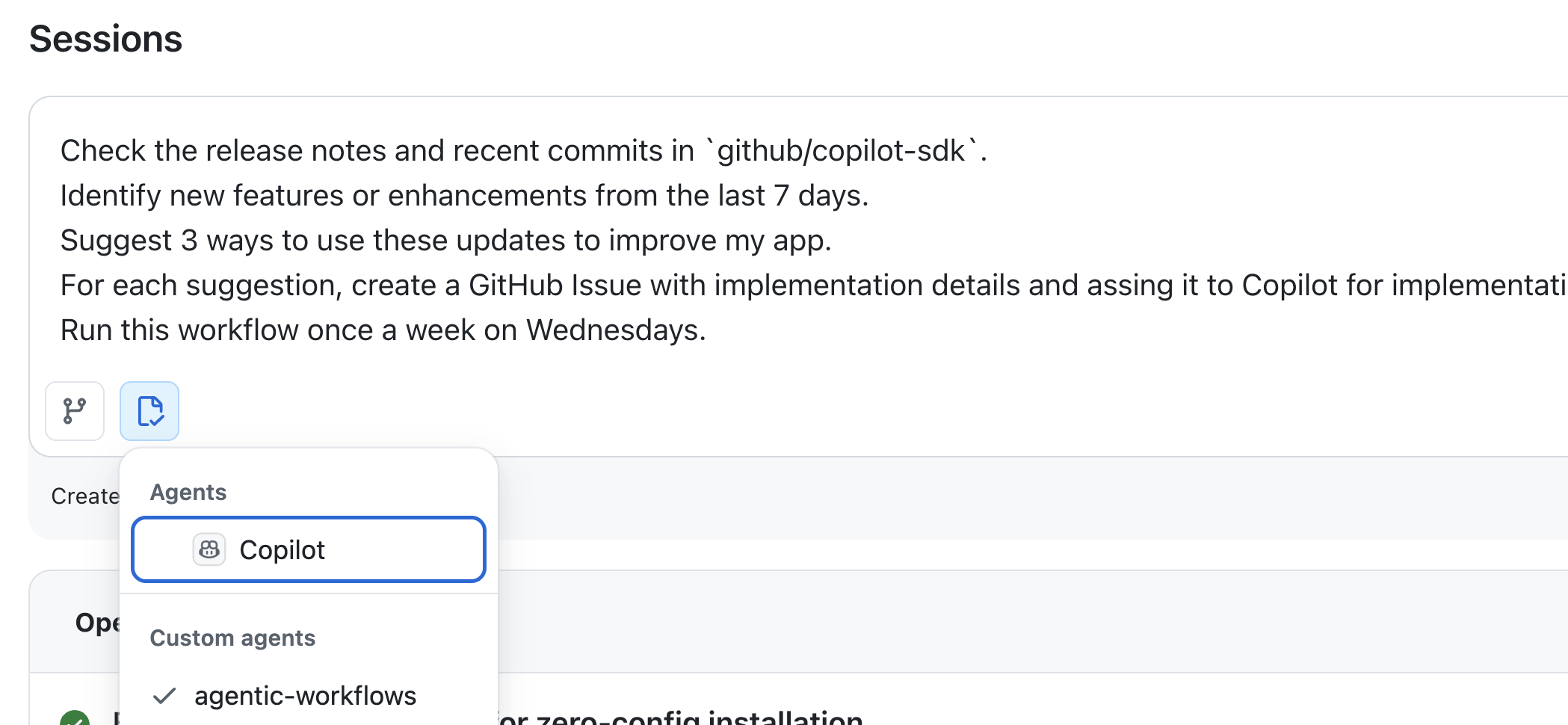Switch to the Open sessions tab
Viewport: 1568px width, 725px height.
point(96,623)
